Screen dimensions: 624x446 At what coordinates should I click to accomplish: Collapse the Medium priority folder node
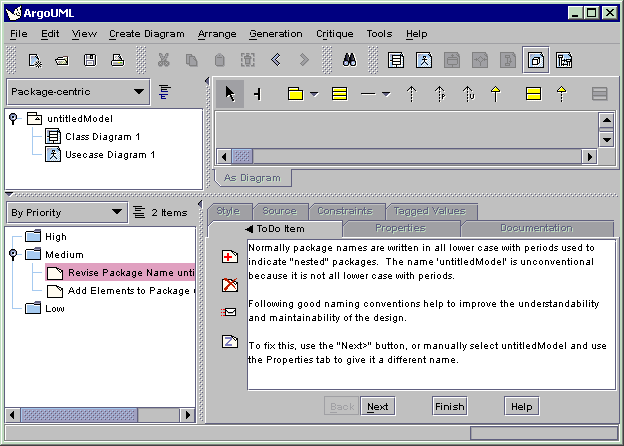point(13,254)
